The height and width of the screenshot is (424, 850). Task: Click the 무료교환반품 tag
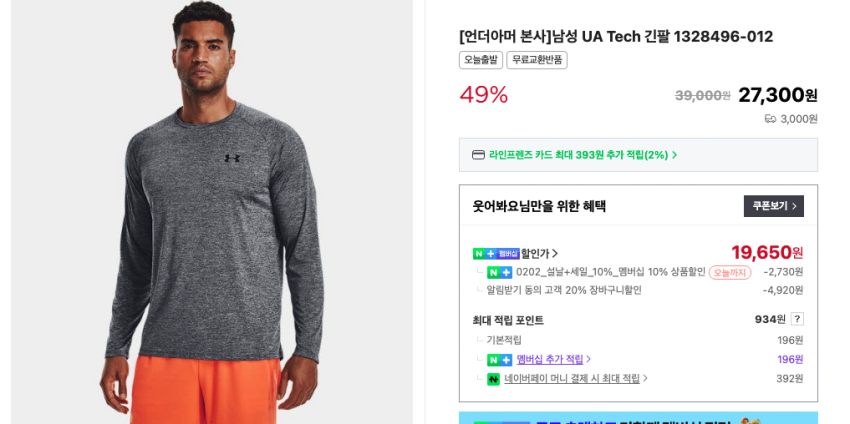pos(536,60)
